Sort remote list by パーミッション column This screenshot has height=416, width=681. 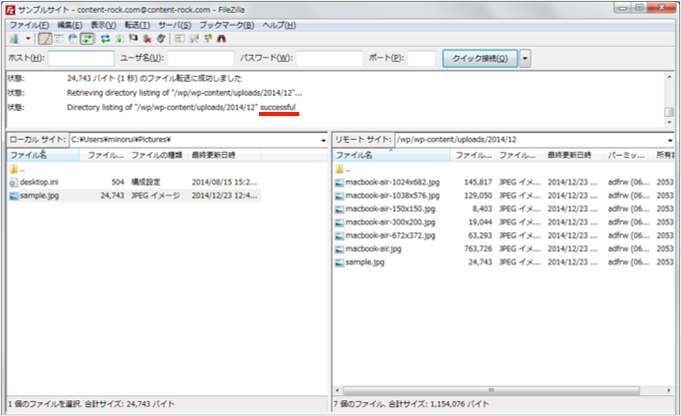pyautogui.click(x=628, y=155)
